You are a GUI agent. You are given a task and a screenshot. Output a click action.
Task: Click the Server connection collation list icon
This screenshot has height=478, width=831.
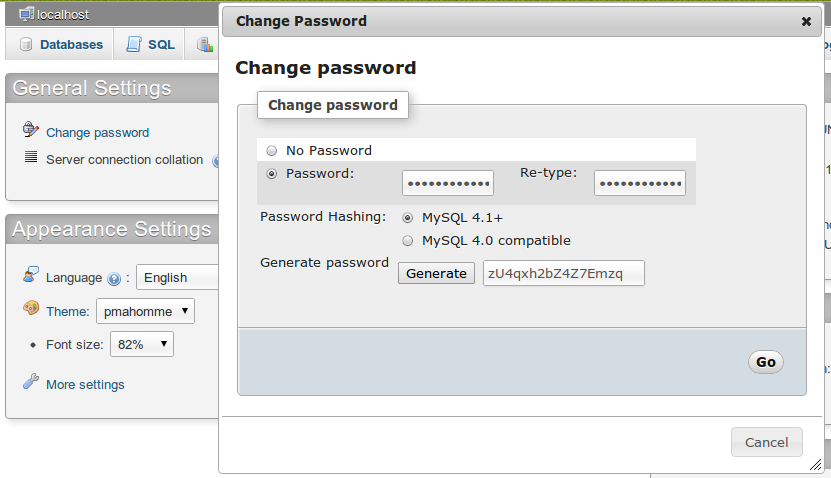pyautogui.click(x=31, y=158)
